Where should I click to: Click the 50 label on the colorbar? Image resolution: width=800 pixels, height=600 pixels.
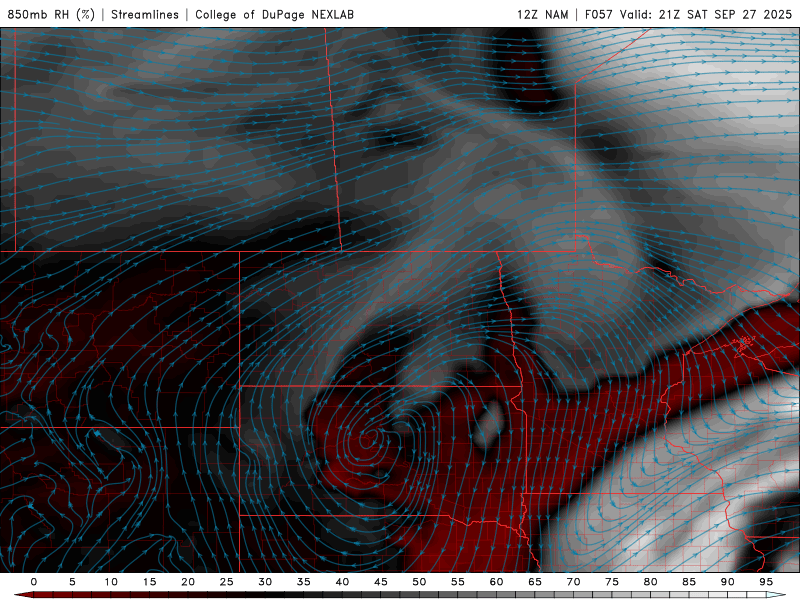pos(419,582)
